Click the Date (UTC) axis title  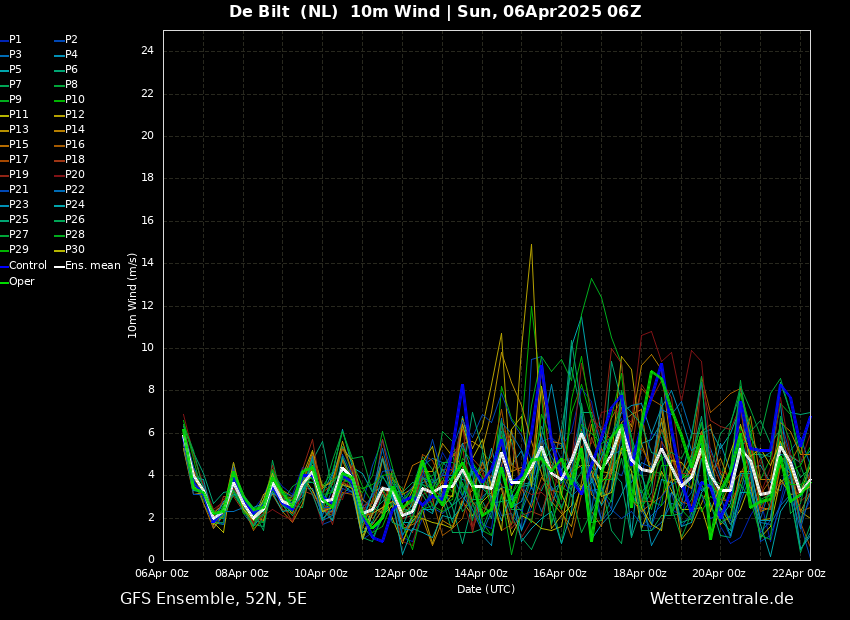486,590
